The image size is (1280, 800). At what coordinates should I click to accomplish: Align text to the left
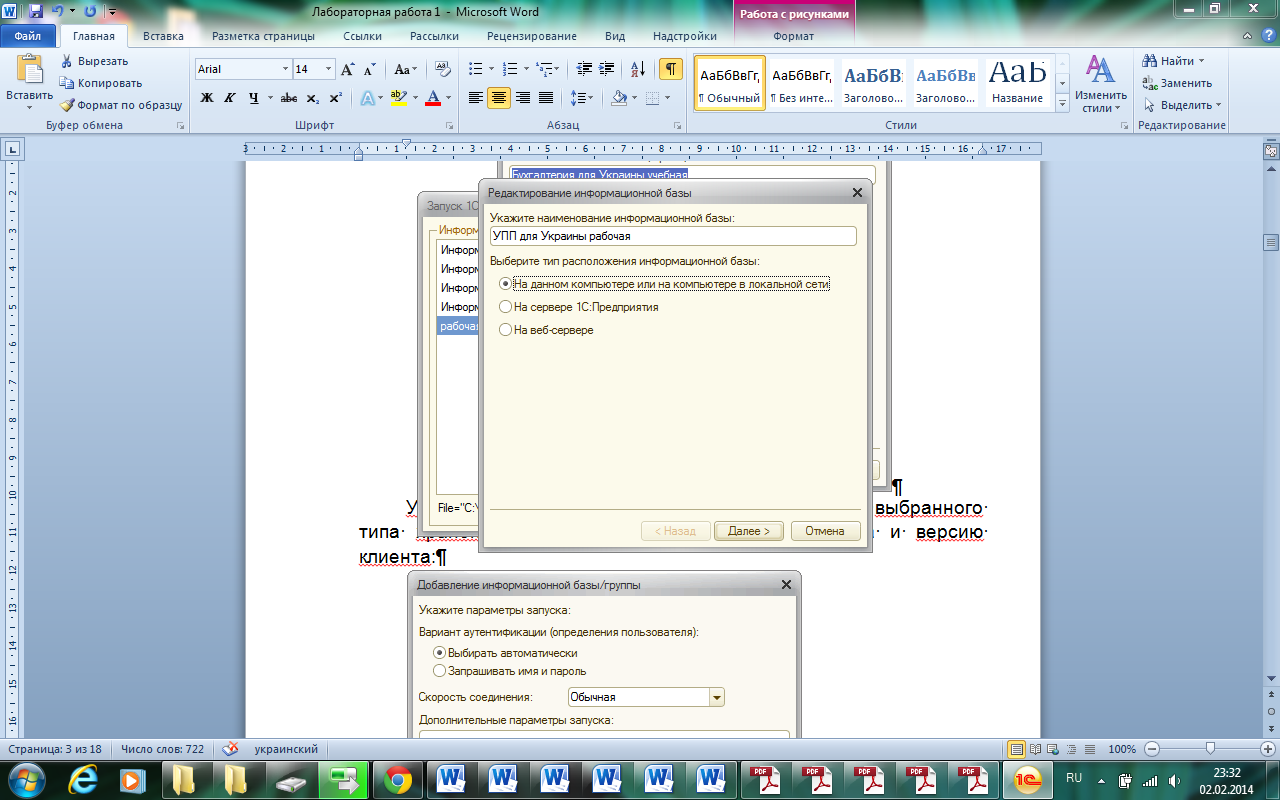[476, 98]
